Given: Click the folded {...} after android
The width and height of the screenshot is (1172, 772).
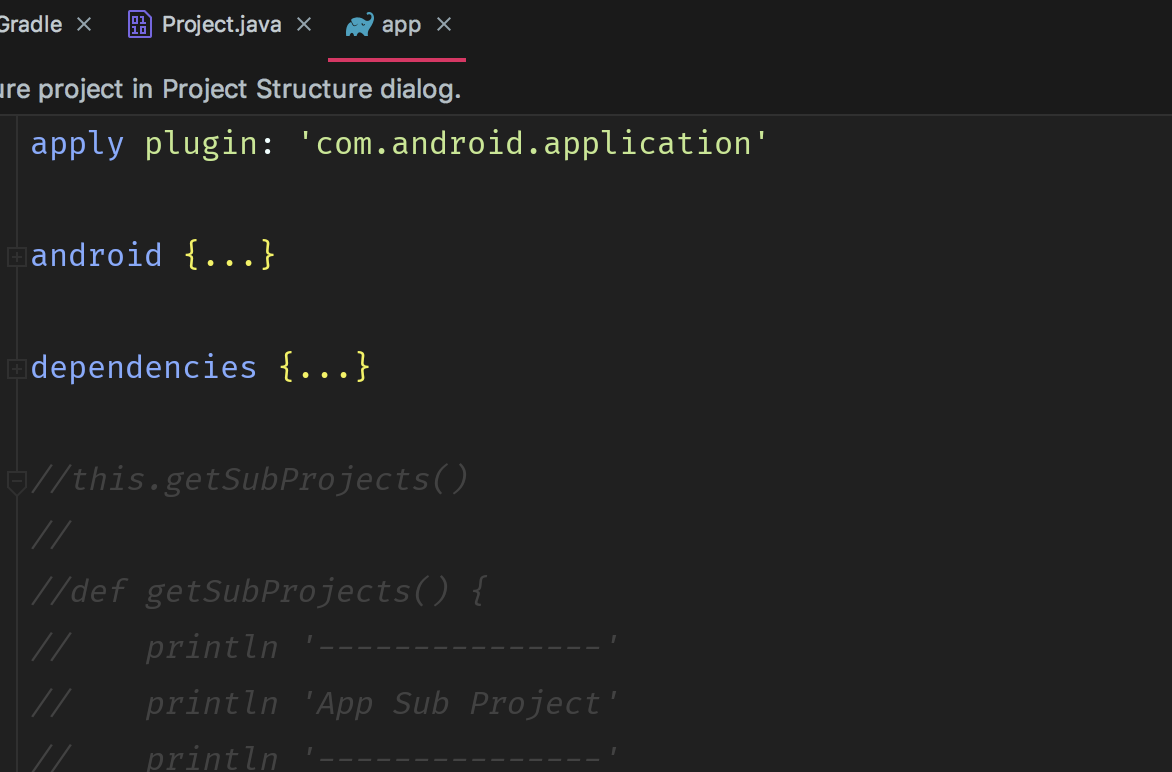Looking at the screenshot, I should pos(229,255).
